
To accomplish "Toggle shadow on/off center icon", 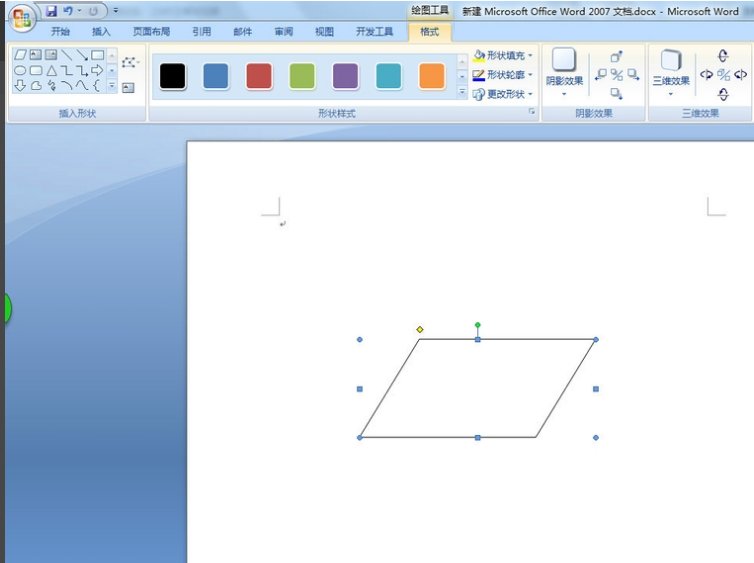I will 616,75.
